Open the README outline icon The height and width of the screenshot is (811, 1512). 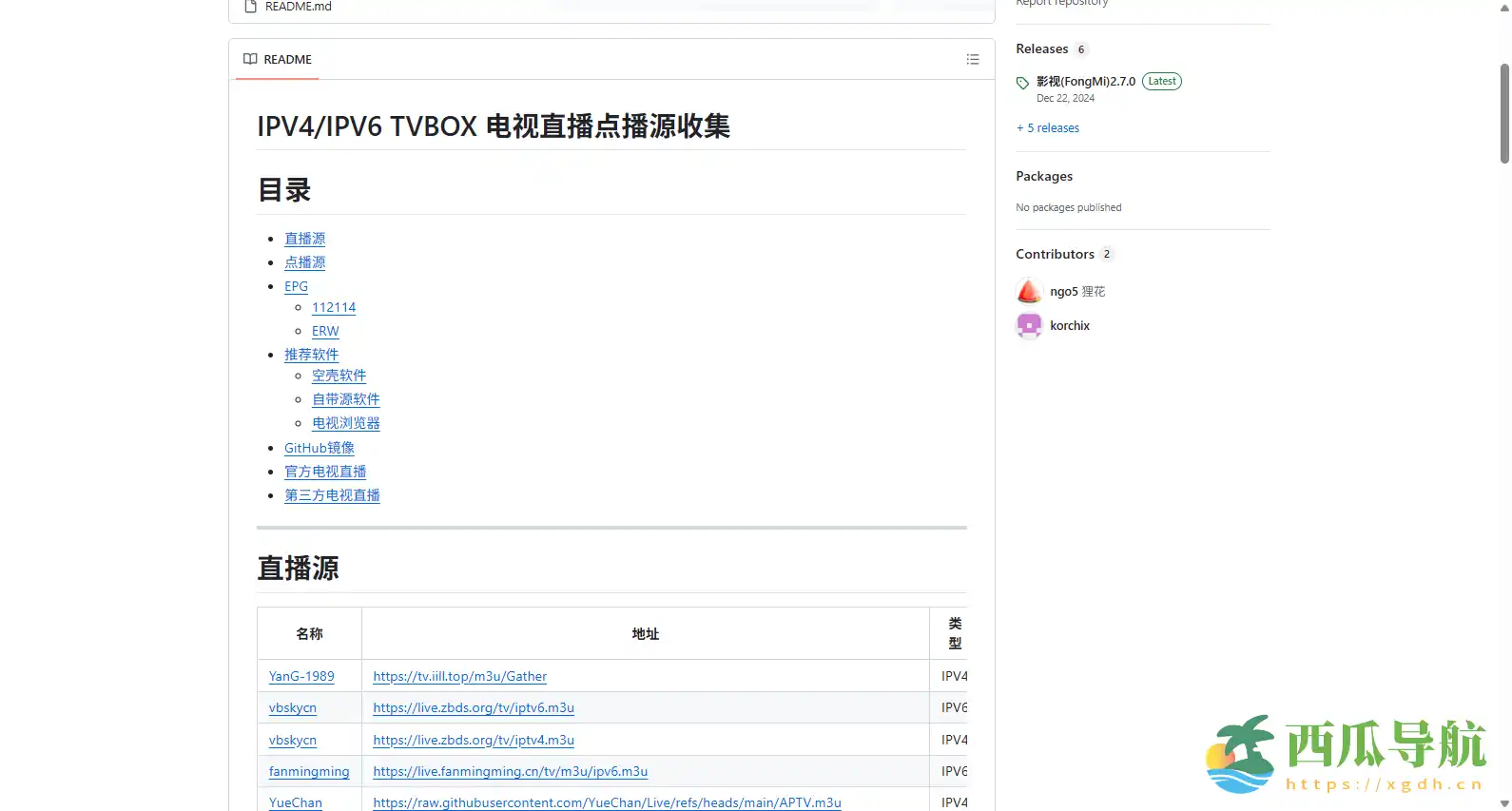pyautogui.click(x=972, y=59)
